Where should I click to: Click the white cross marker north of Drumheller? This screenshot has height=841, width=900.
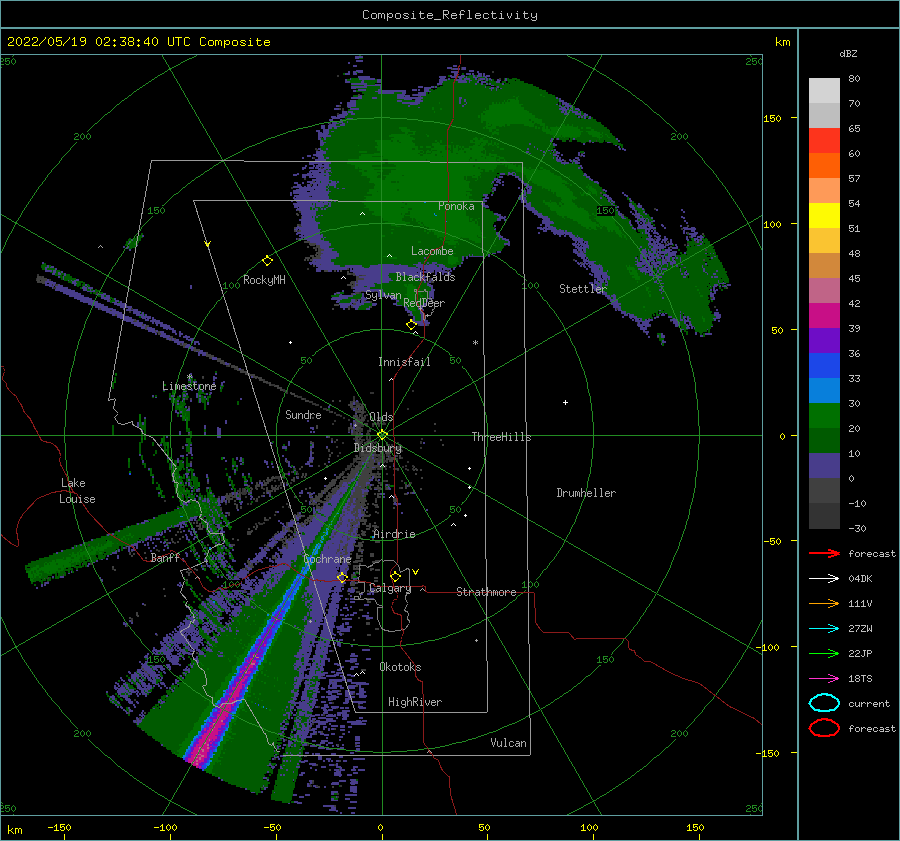pos(565,402)
